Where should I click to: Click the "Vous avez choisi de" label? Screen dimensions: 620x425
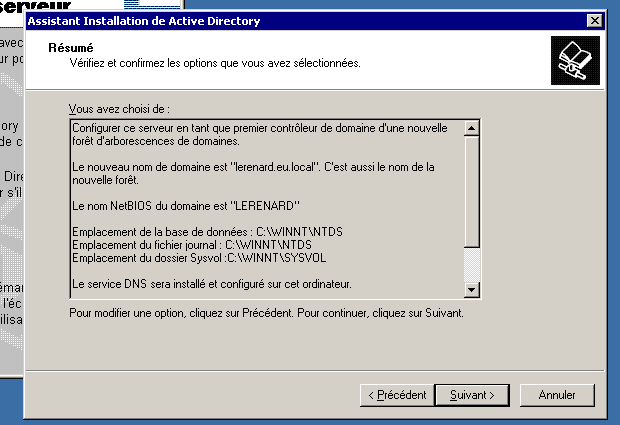pyautogui.click(x=119, y=109)
